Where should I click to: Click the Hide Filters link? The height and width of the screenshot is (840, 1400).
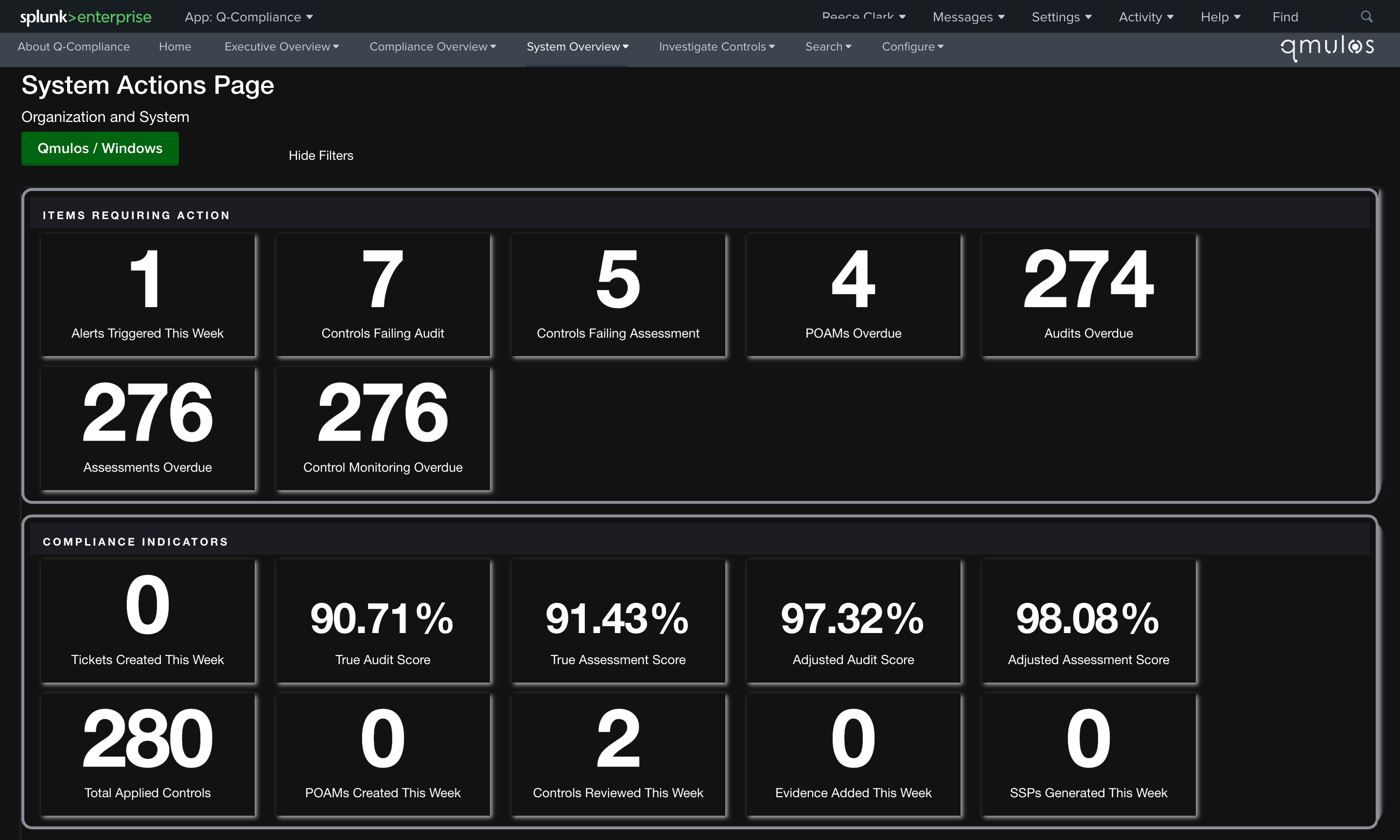[320, 155]
